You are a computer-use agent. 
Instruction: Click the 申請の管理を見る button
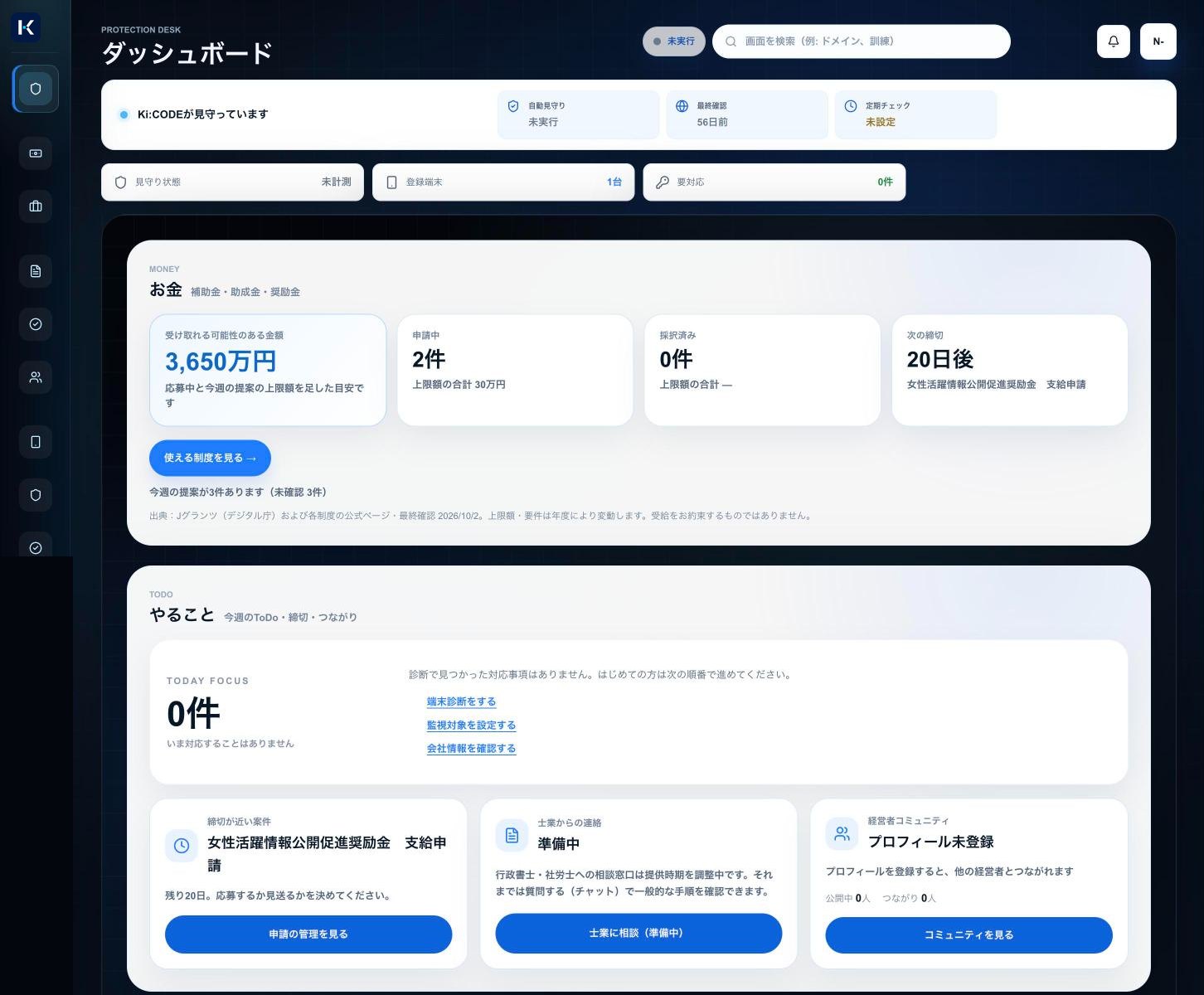[308, 934]
